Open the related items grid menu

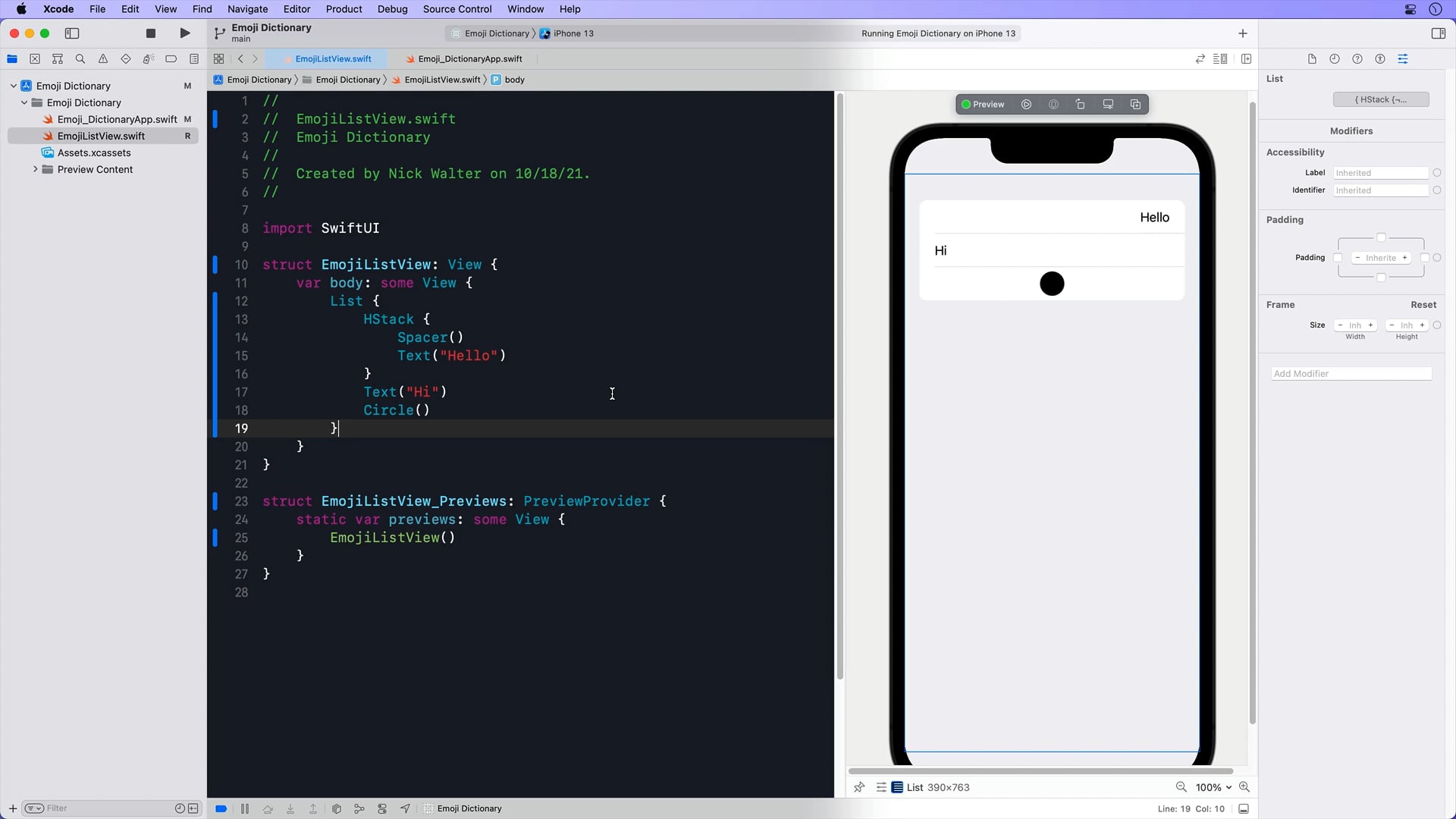(218, 59)
